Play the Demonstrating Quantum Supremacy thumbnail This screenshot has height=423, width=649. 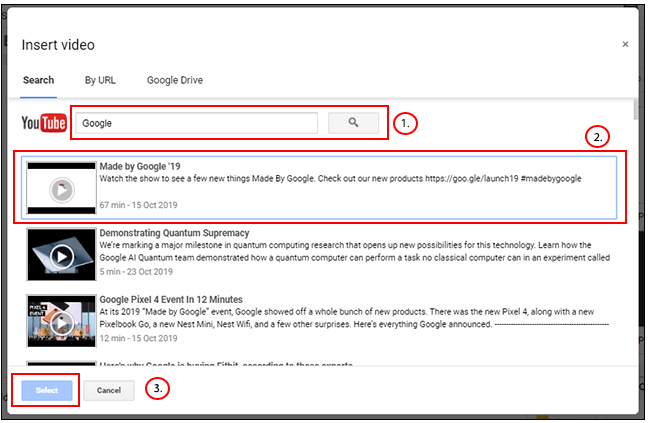[x=62, y=255]
